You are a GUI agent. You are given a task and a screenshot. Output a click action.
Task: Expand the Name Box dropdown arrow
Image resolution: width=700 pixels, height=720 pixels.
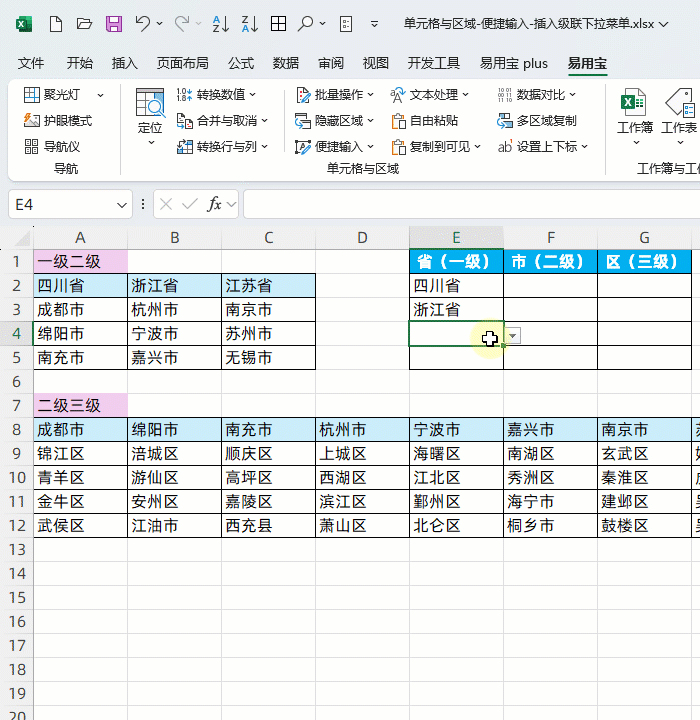[122, 205]
